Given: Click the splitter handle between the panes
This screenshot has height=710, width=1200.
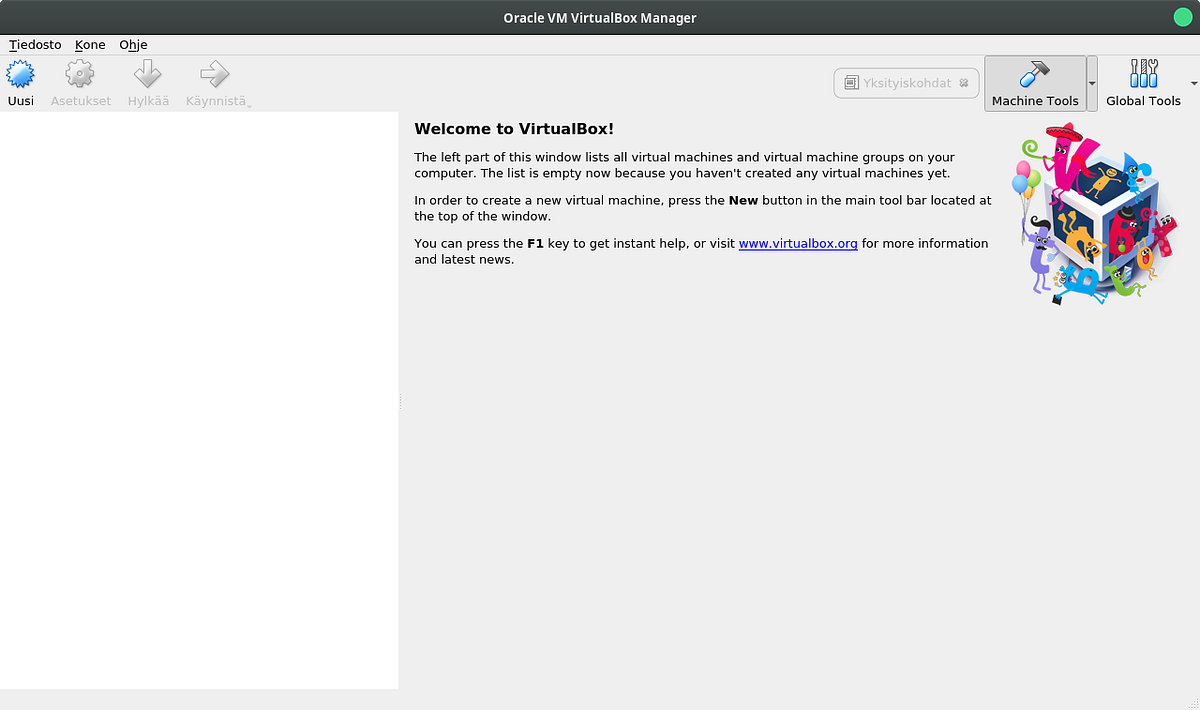Looking at the screenshot, I should [x=399, y=402].
